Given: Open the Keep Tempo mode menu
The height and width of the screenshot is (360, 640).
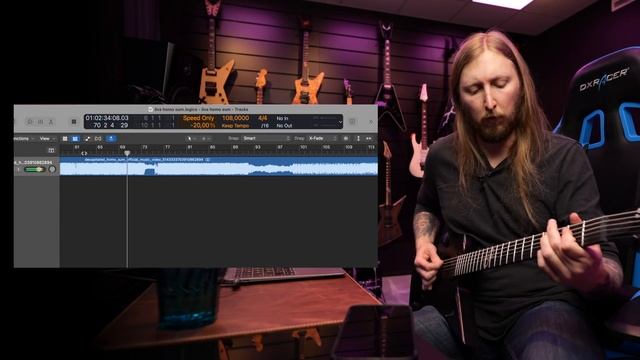Looking at the screenshot, I should 236,126.
